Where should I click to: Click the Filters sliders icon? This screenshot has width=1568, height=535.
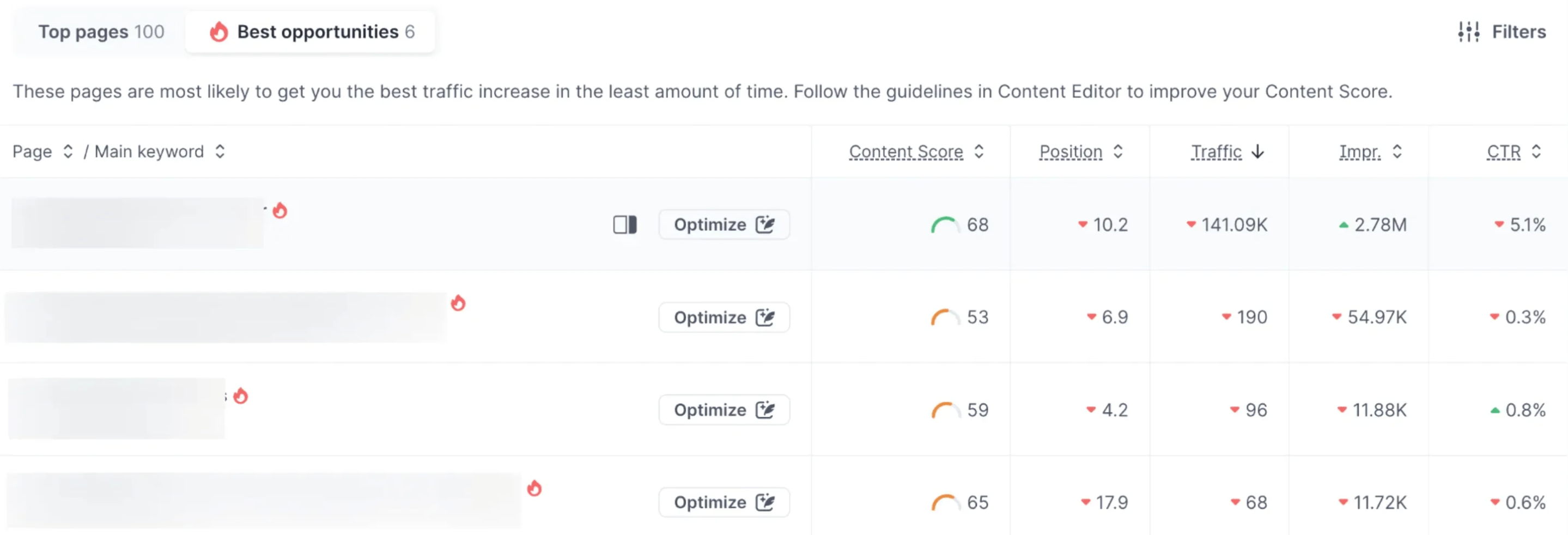pos(1469,32)
